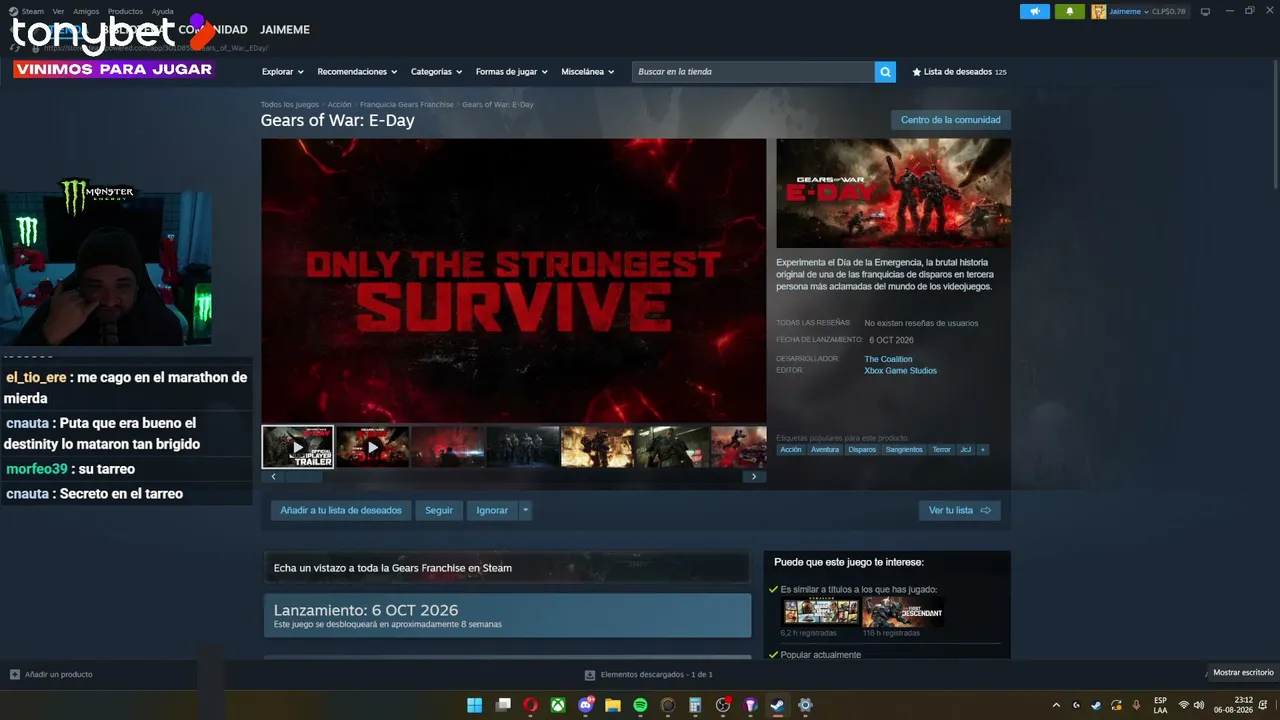
Task: Select the Official Multiplayer Trailer thumbnail
Action: click(298, 447)
